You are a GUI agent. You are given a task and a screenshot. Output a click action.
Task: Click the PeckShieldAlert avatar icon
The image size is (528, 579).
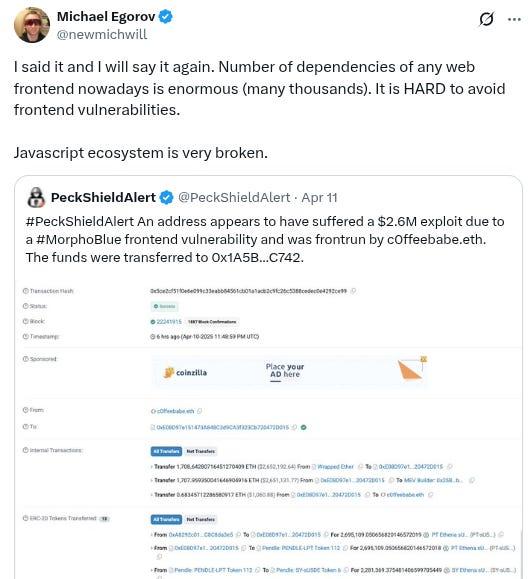point(36,197)
